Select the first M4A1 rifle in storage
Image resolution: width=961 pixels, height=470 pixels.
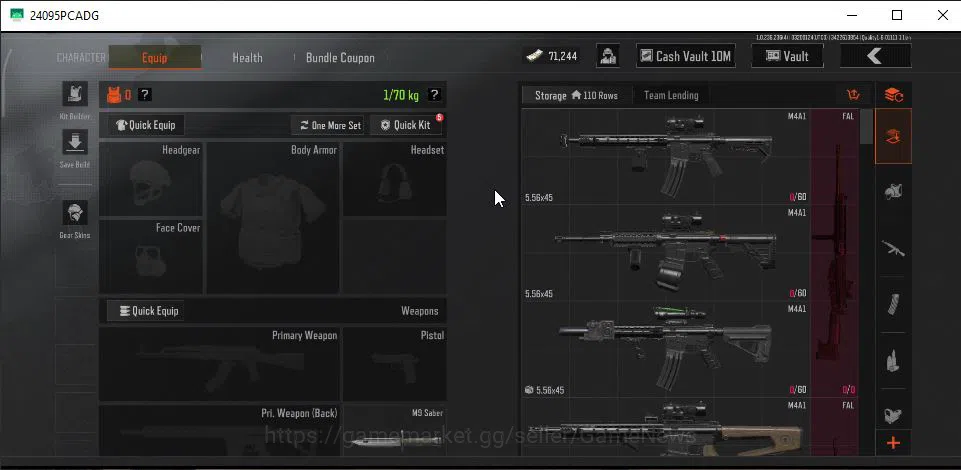pyautogui.click(x=666, y=156)
